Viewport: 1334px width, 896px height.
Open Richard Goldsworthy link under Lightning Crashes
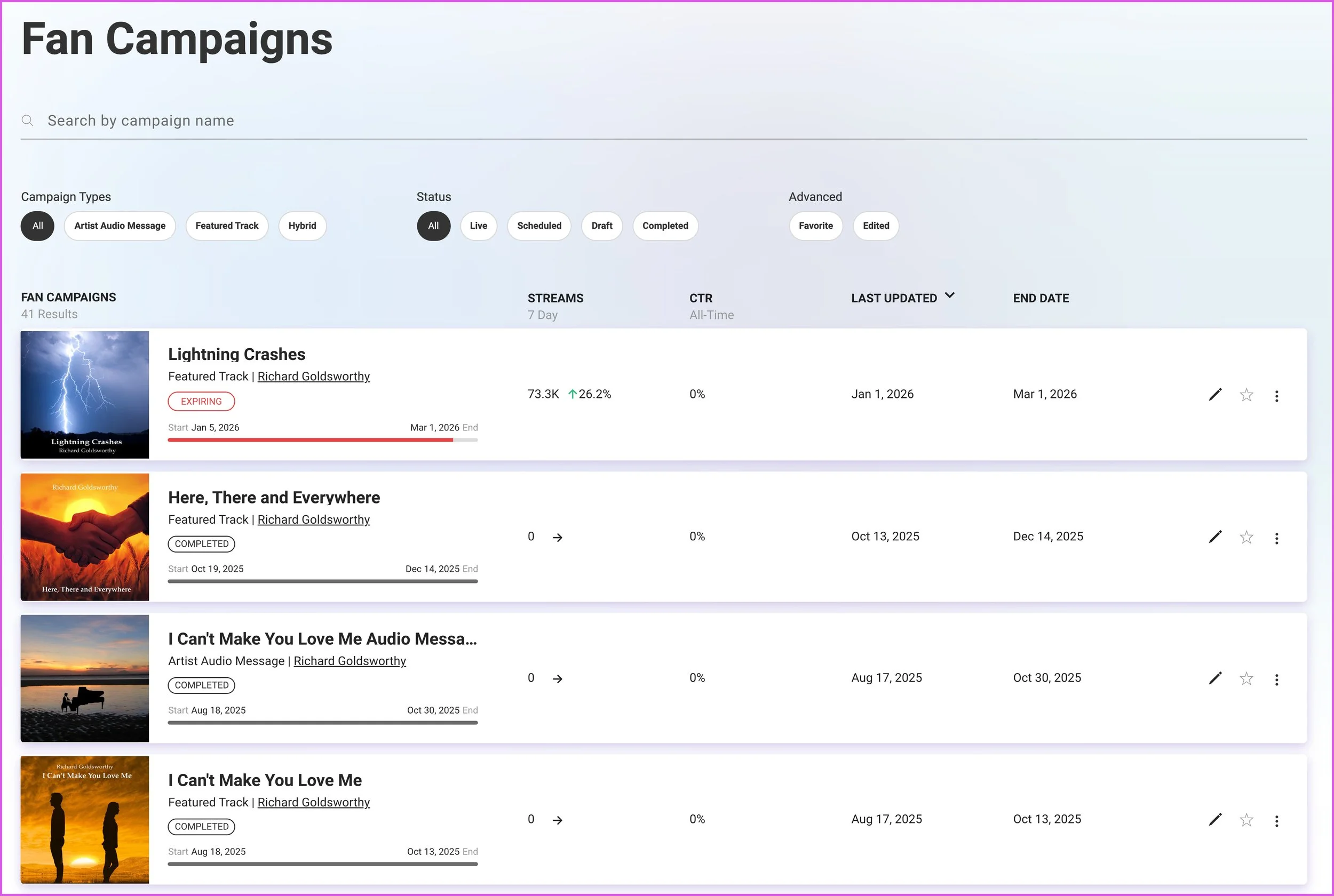(313, 377)
